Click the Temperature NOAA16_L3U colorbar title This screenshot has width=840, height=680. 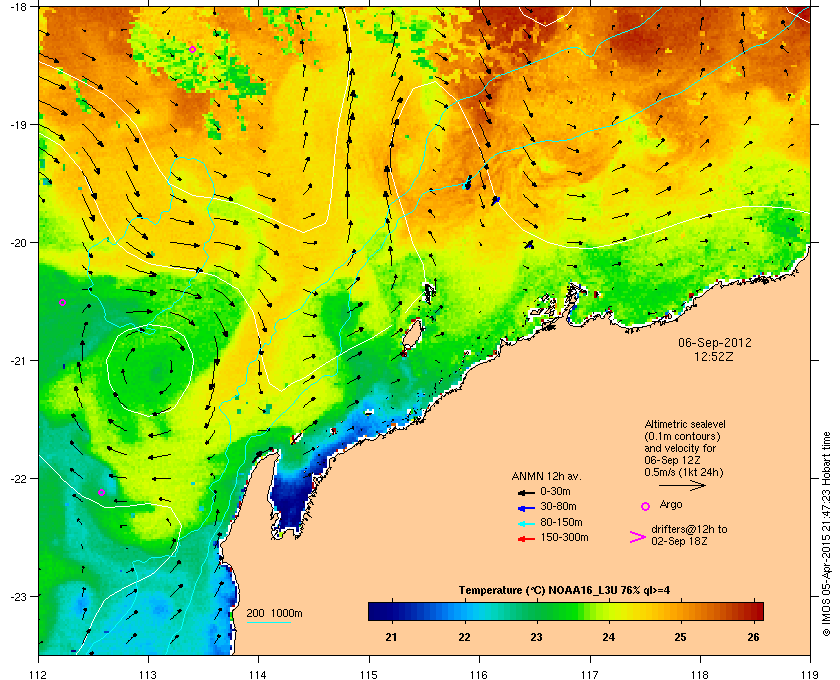(x=564, y=591)
